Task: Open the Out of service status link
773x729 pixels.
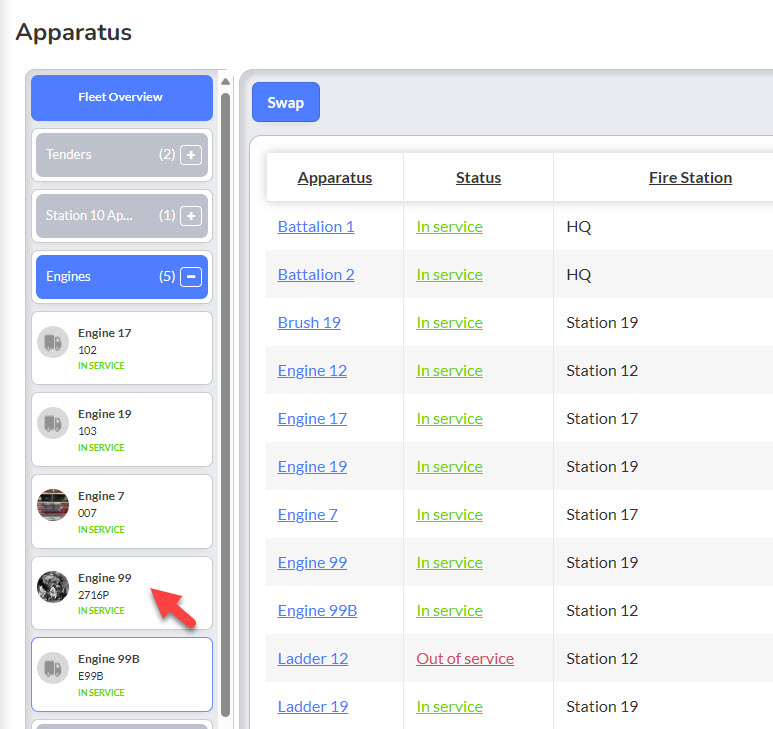Action: (465, 659)
